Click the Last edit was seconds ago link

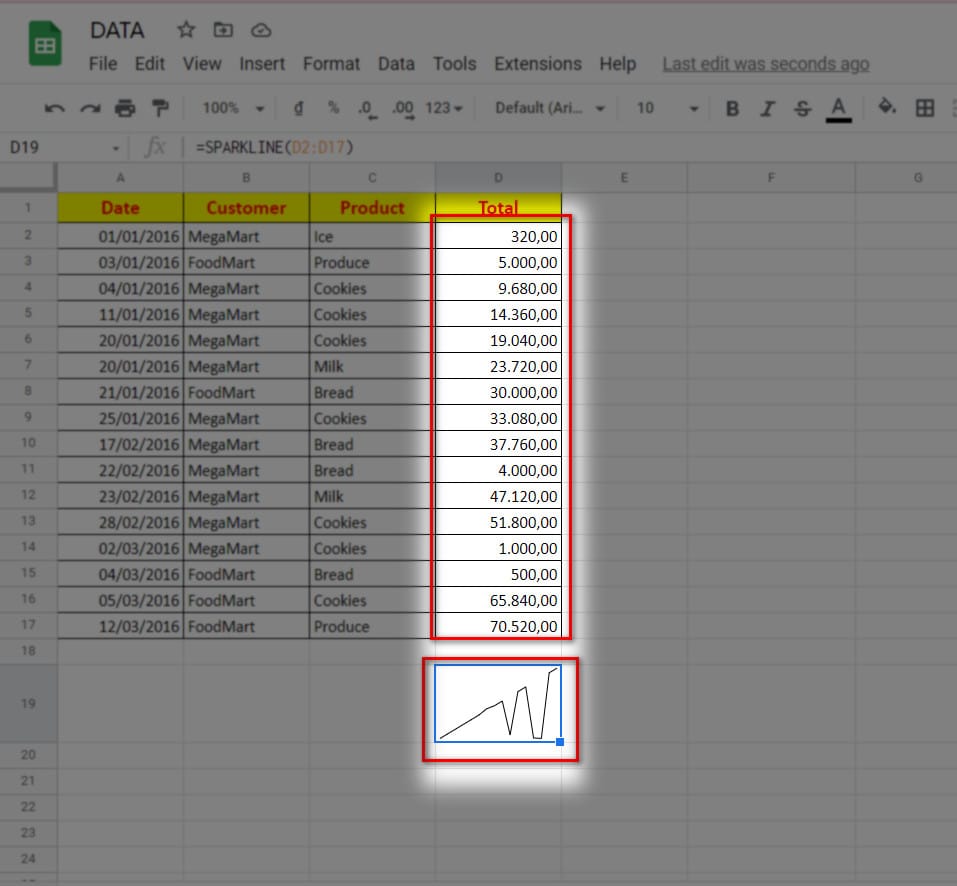click(765, 63)
